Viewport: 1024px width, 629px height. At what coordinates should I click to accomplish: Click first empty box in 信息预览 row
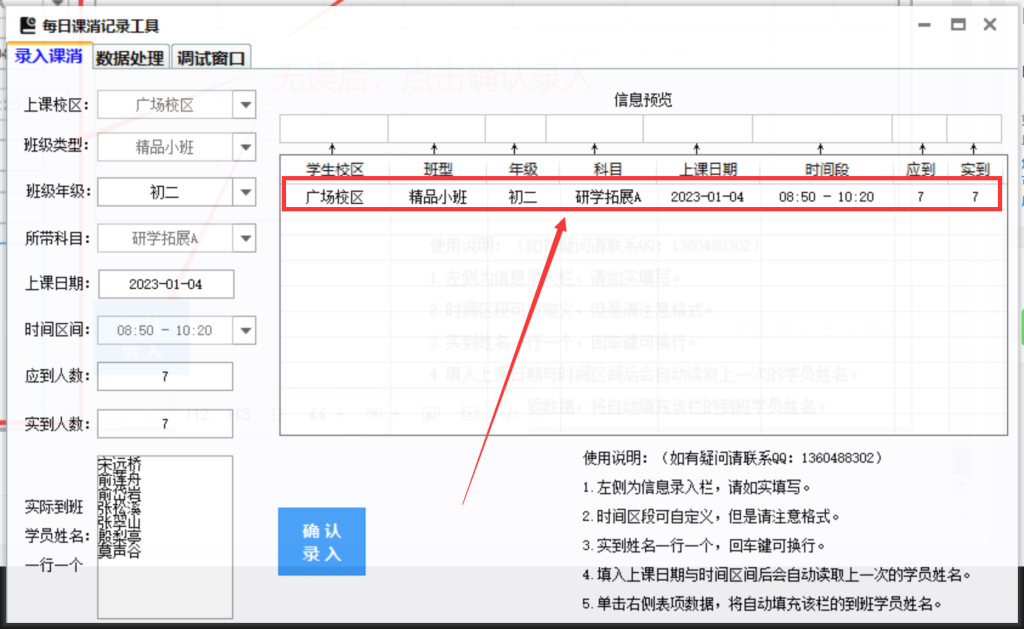334,128
